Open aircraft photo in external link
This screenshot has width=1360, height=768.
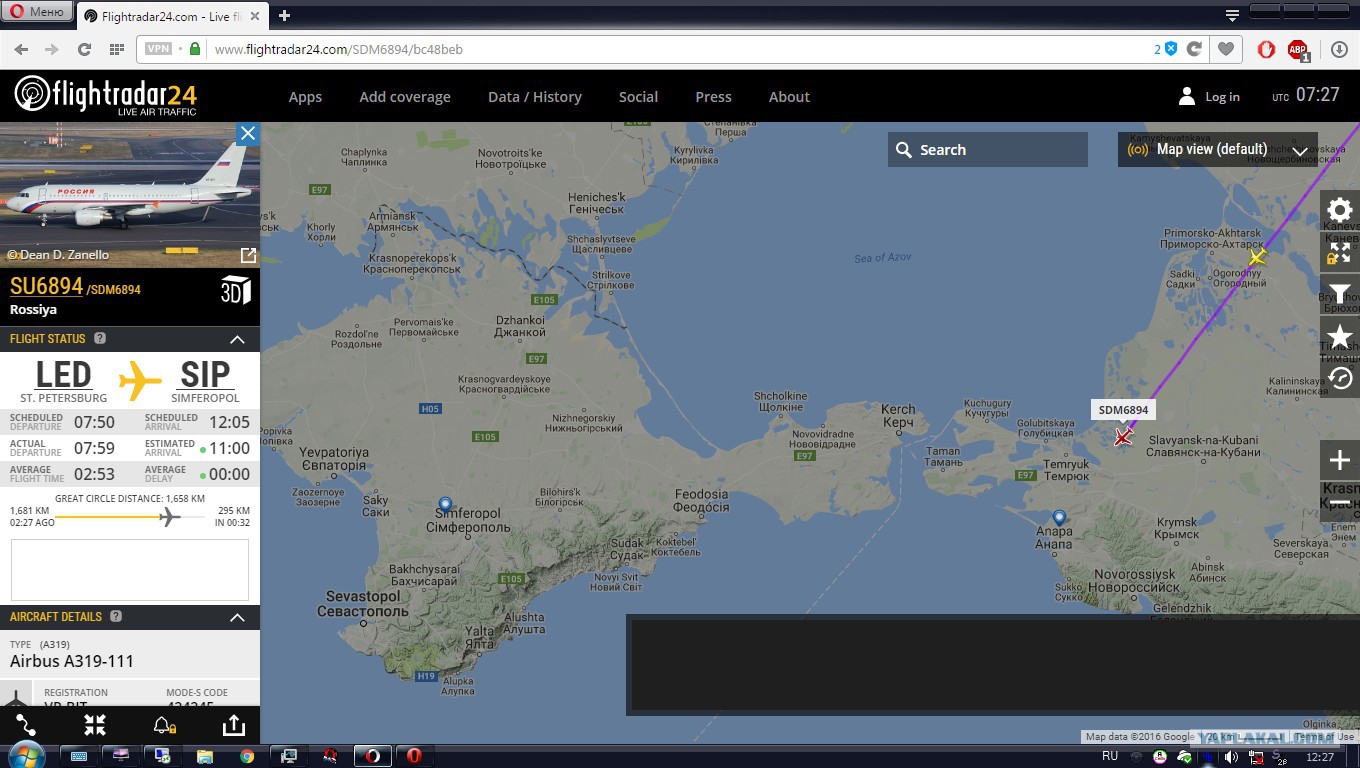[x=248, y=255]
